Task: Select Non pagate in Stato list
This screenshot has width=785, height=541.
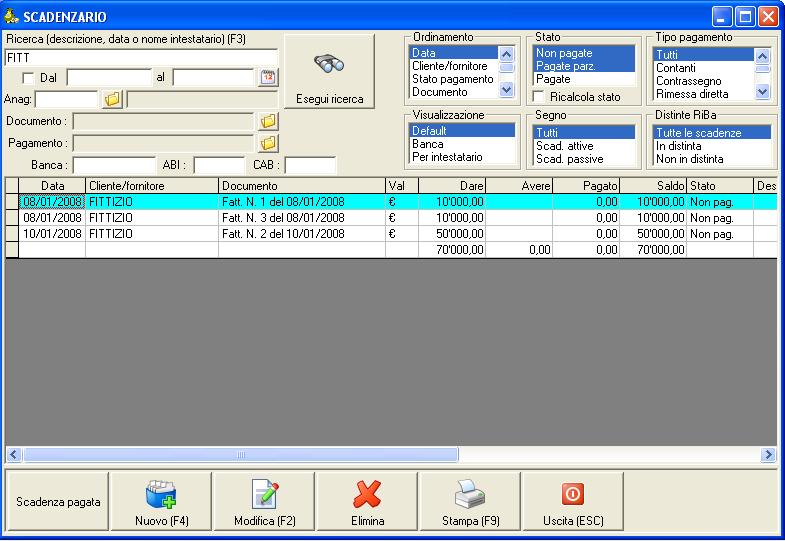Action: click(x=584, y=53)
